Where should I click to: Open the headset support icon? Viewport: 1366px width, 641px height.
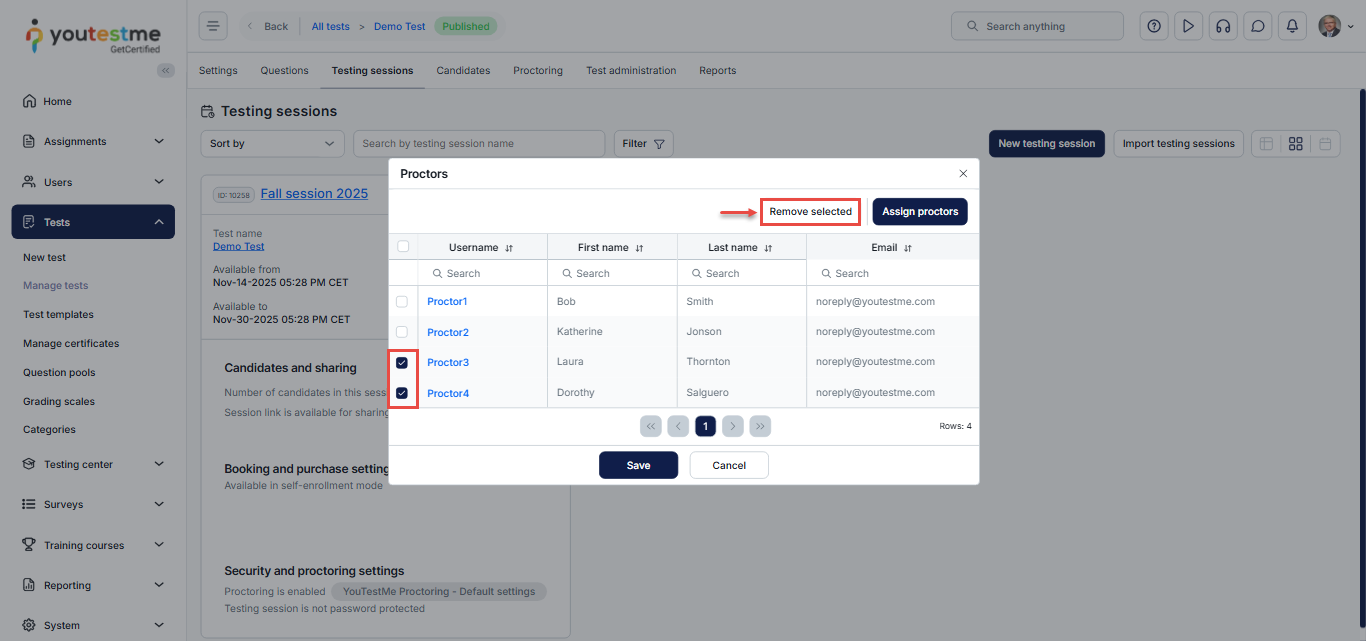pos(1223,26)
